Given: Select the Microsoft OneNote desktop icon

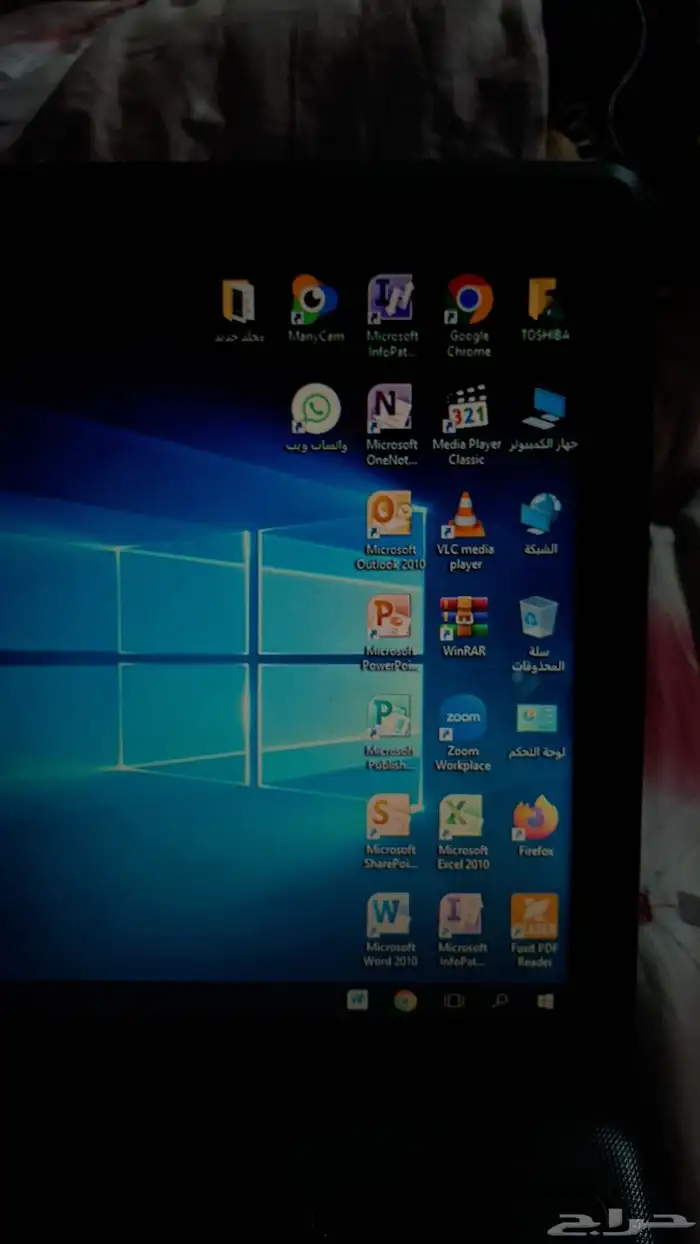Looking at the screenshot, I should click(x=390, y=408).
